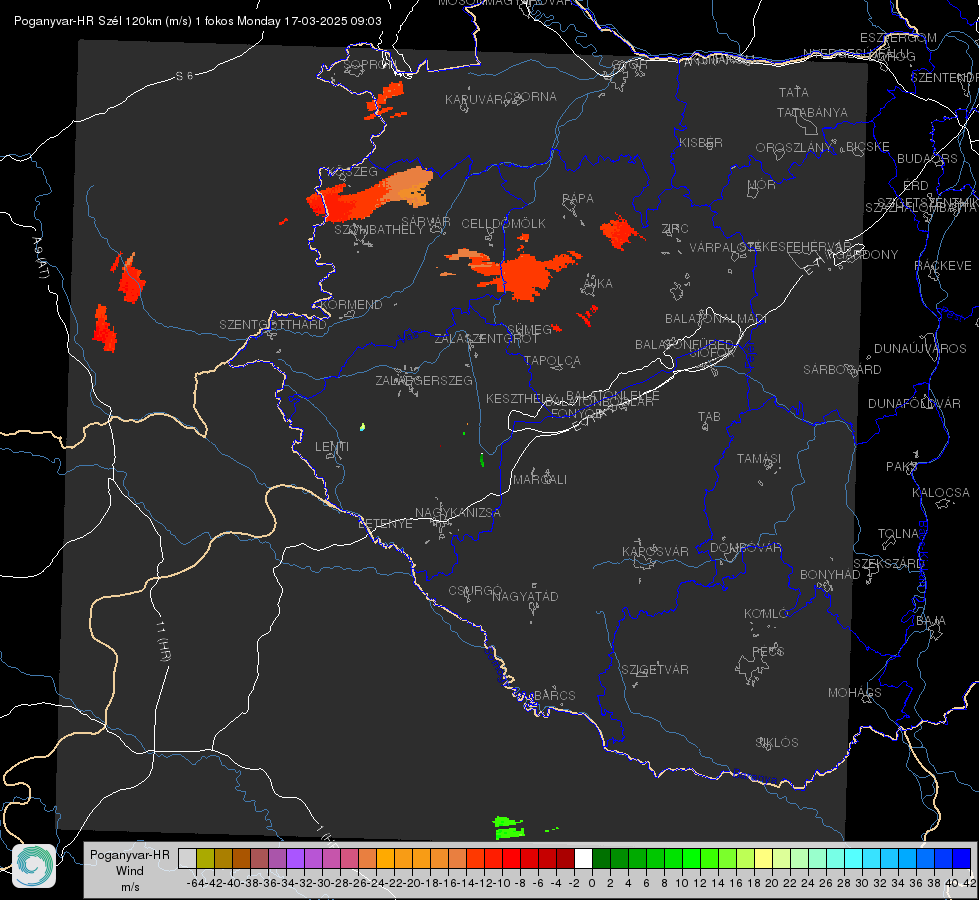Screen dimensions: 979x900
Task: Click the KISBER city label
Action: click(x=701, y=142)
